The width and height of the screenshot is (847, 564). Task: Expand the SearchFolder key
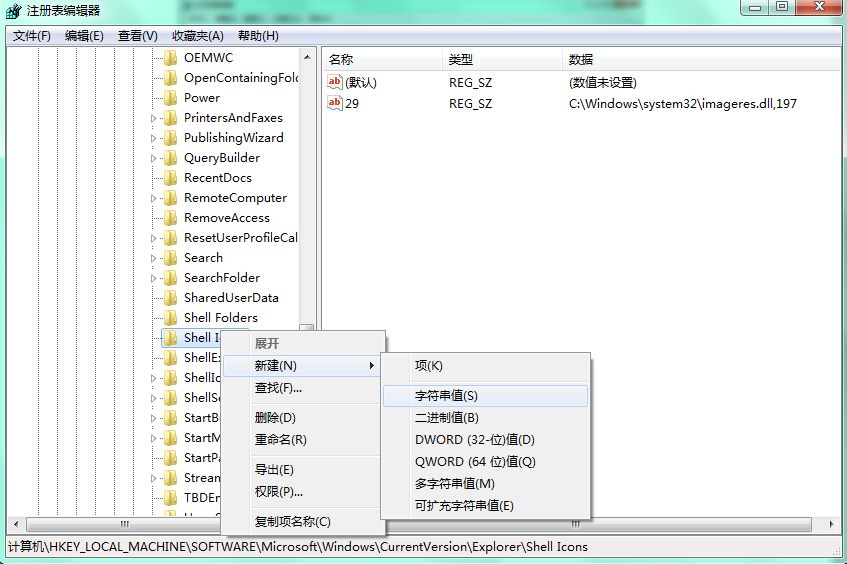coord(153,278)
